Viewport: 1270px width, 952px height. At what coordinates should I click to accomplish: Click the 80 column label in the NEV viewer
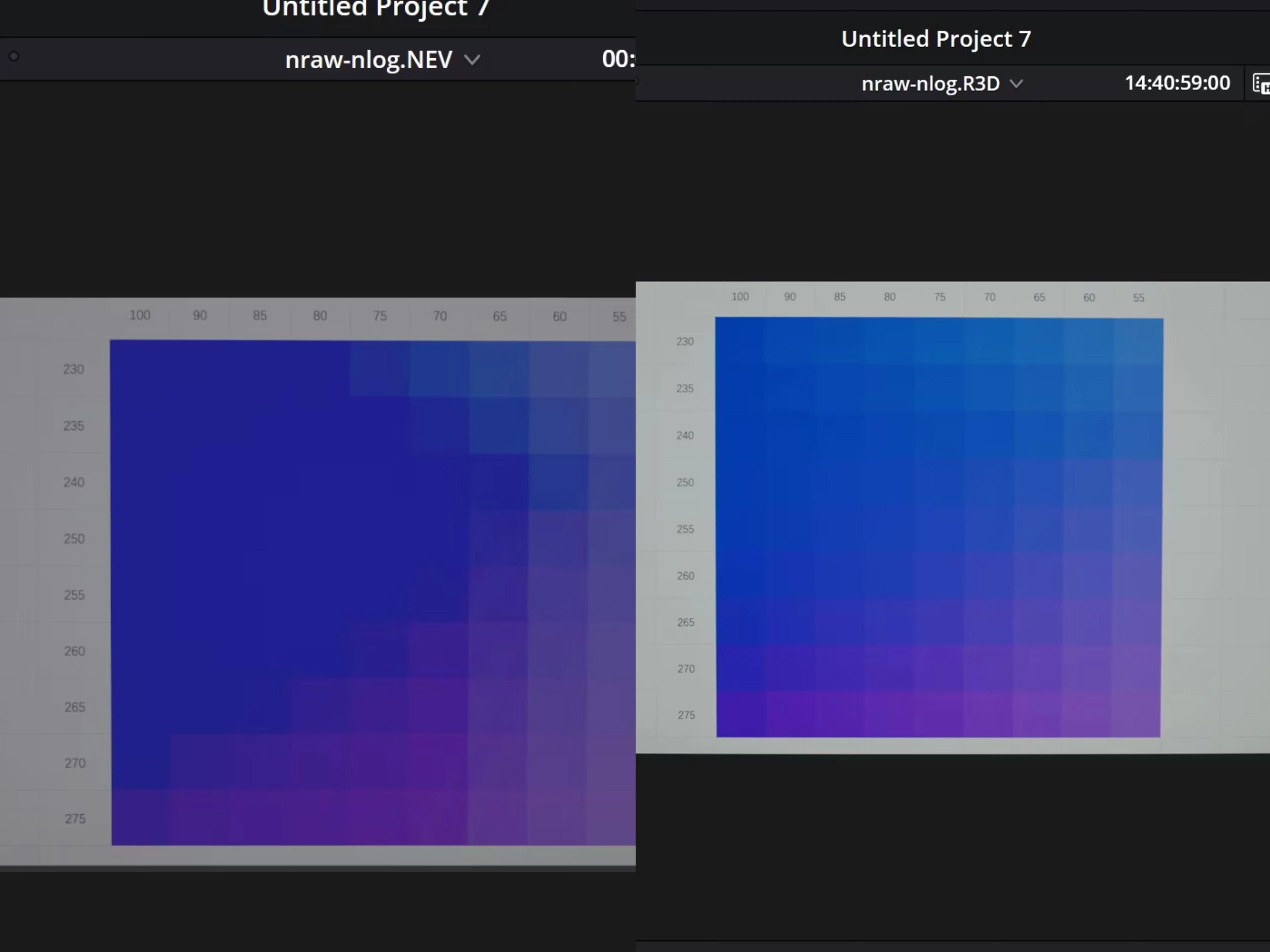point(320,316)
